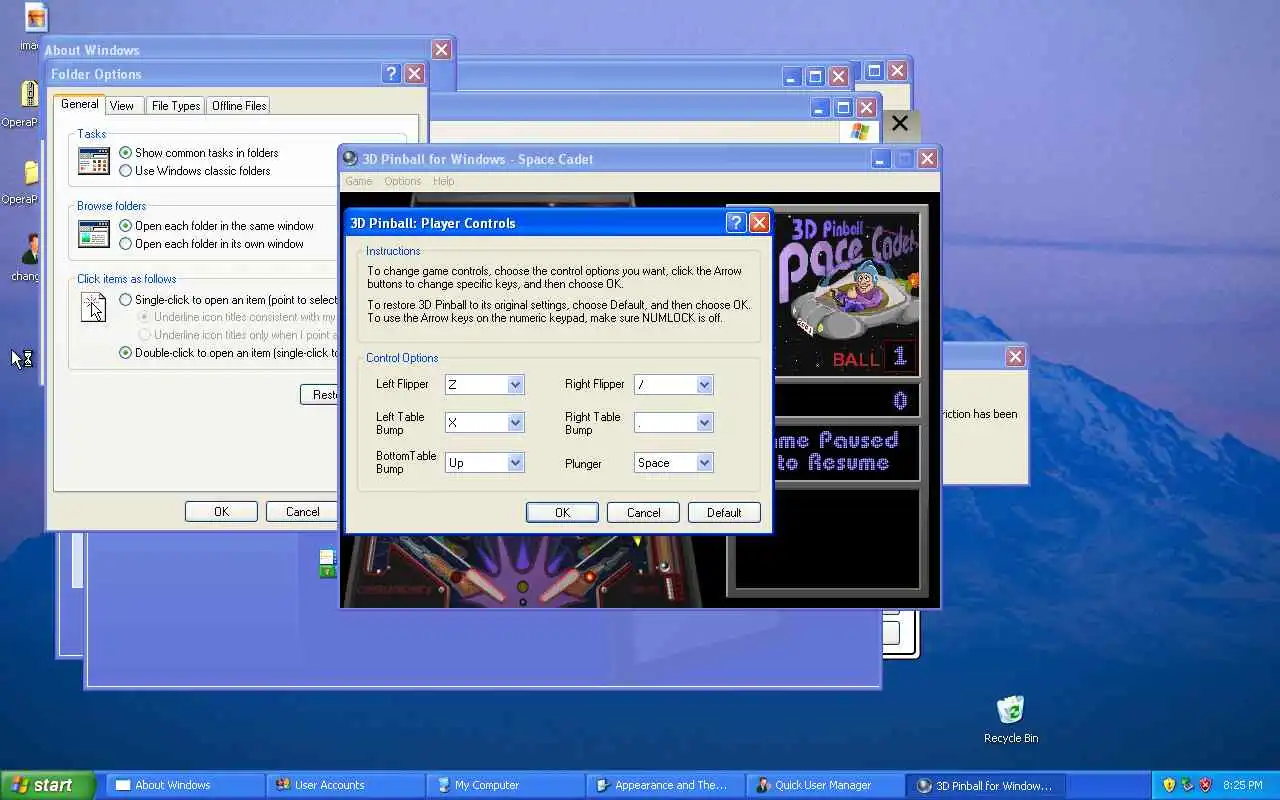
Task: Switch to the View tab in Folder Options
Action: 122,106
